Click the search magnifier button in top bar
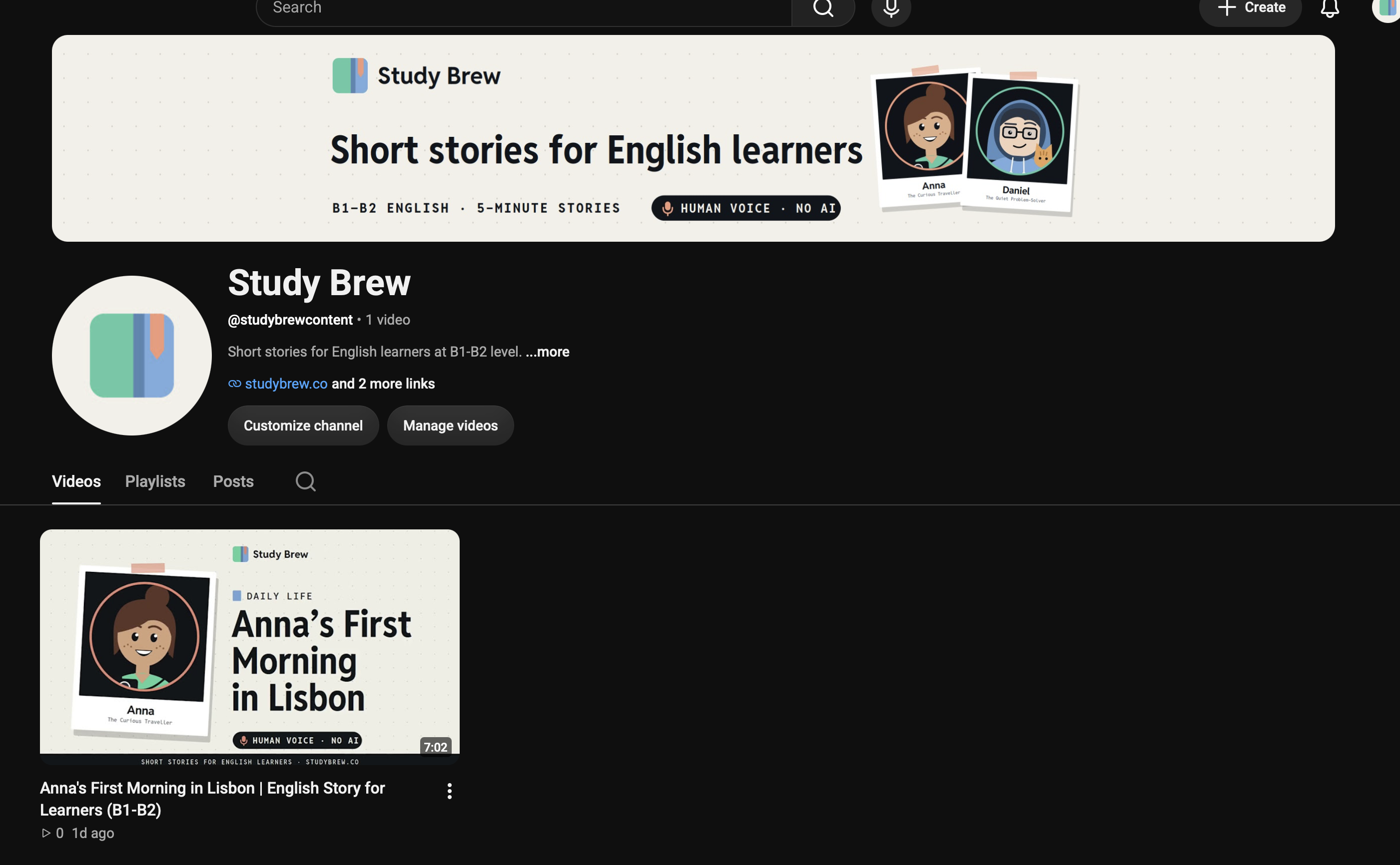Viewport: 1400px width, 865px height. point(823,9)
